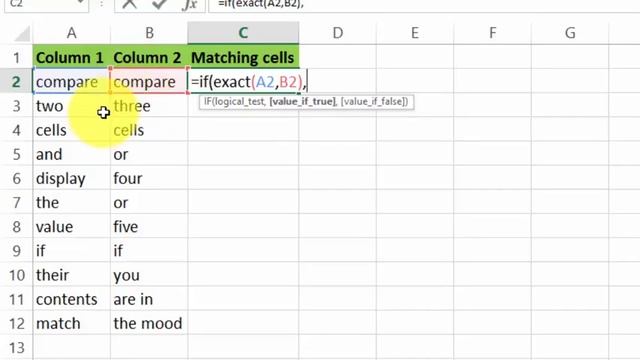Select row 4 header
This screenshot has height=360, width=640.
point(16,130)
